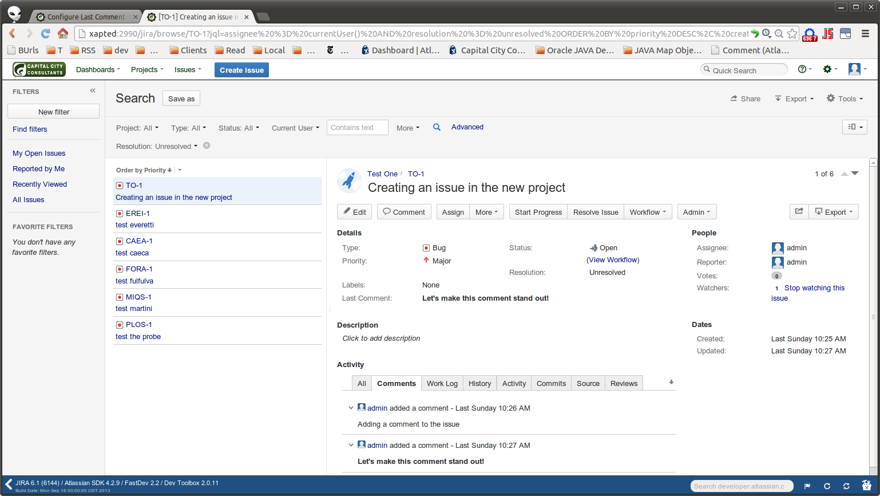880x496 pixels.
Task: Switch to Configure Last Comment browser tab
Action: point(85,17)
